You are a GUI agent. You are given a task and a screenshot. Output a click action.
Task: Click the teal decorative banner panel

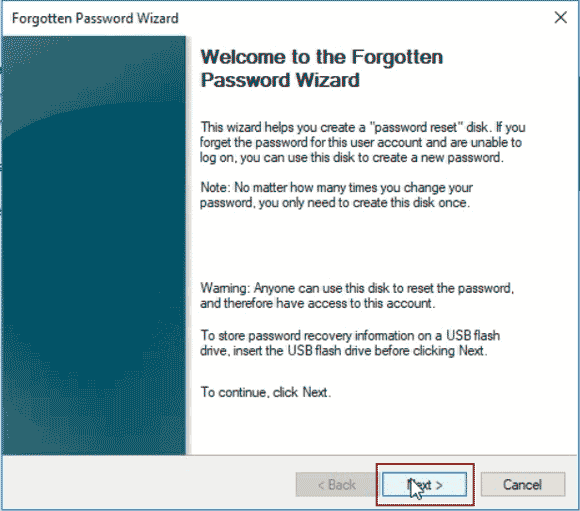click(94, 245)
